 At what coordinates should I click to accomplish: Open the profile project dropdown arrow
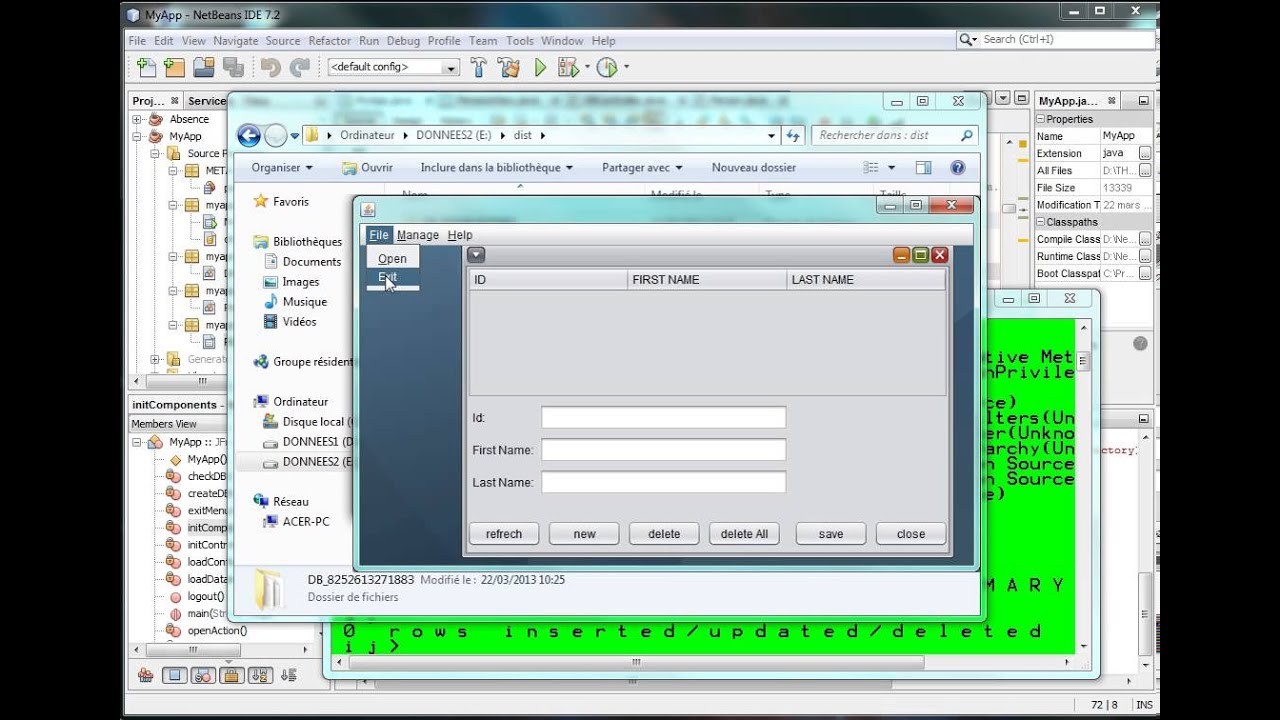(626, 67)
